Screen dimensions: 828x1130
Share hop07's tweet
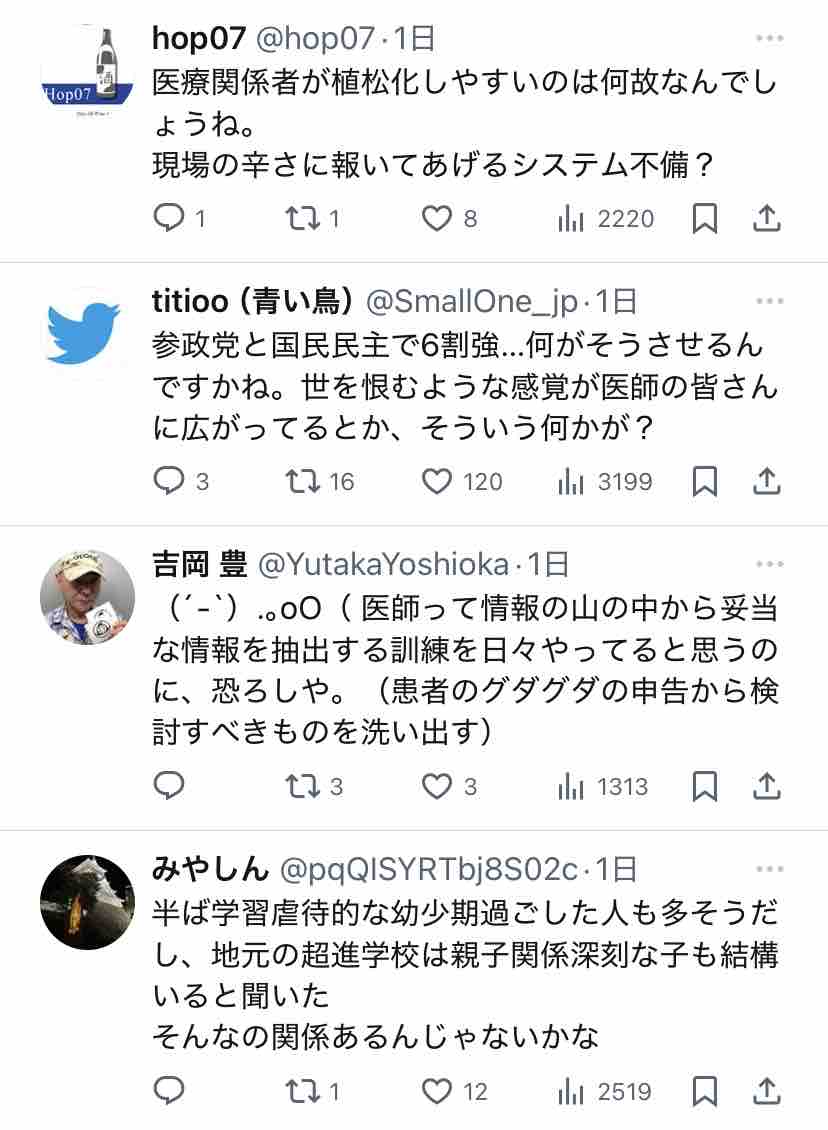click(767, 218)
